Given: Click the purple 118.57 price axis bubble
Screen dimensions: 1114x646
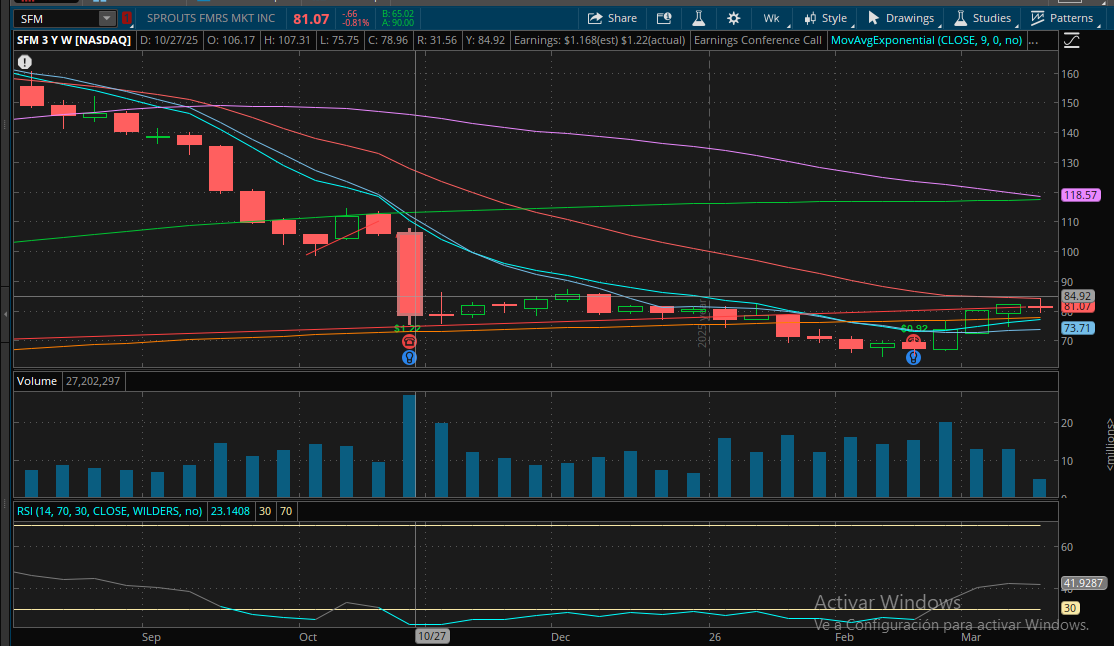Looking at the screenshot, I should (x=1081, y=195).
